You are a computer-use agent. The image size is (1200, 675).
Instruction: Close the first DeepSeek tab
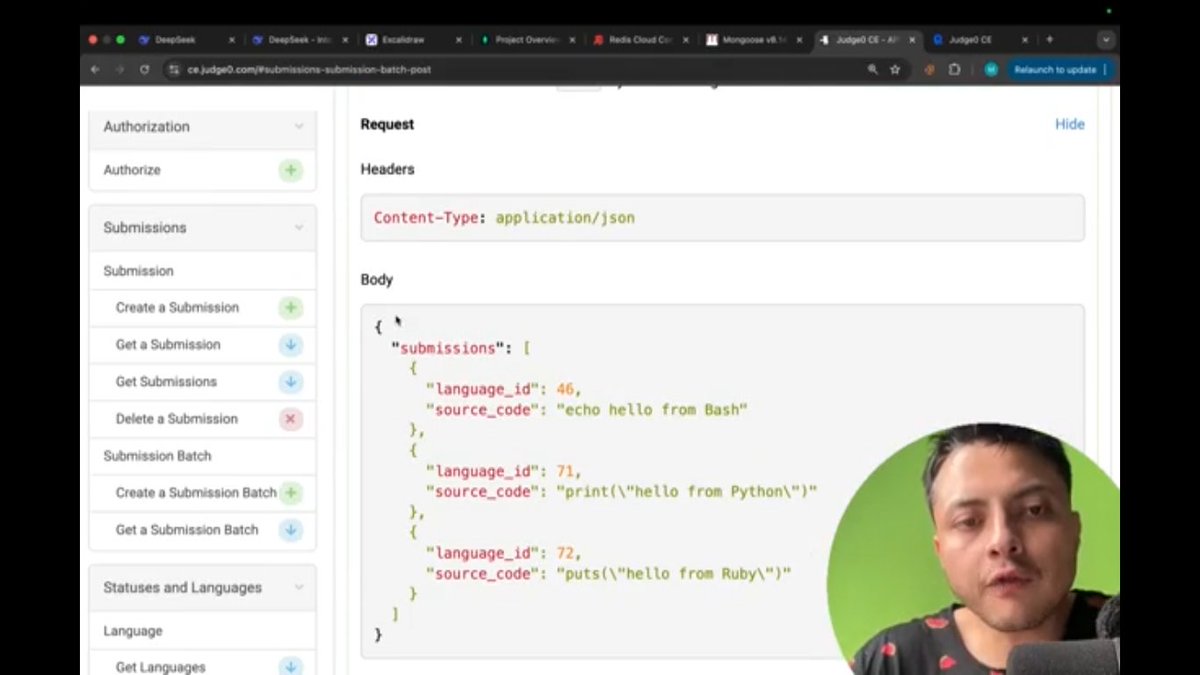click(x=232, y=40)
